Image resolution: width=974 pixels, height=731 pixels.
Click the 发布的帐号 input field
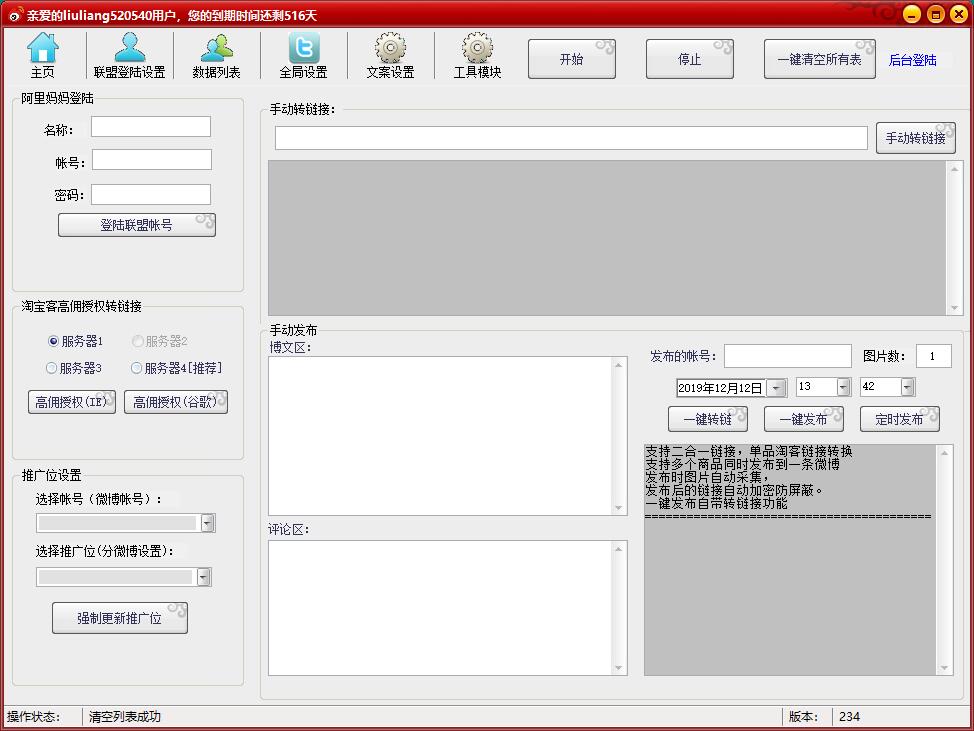[x=788, y=356]
